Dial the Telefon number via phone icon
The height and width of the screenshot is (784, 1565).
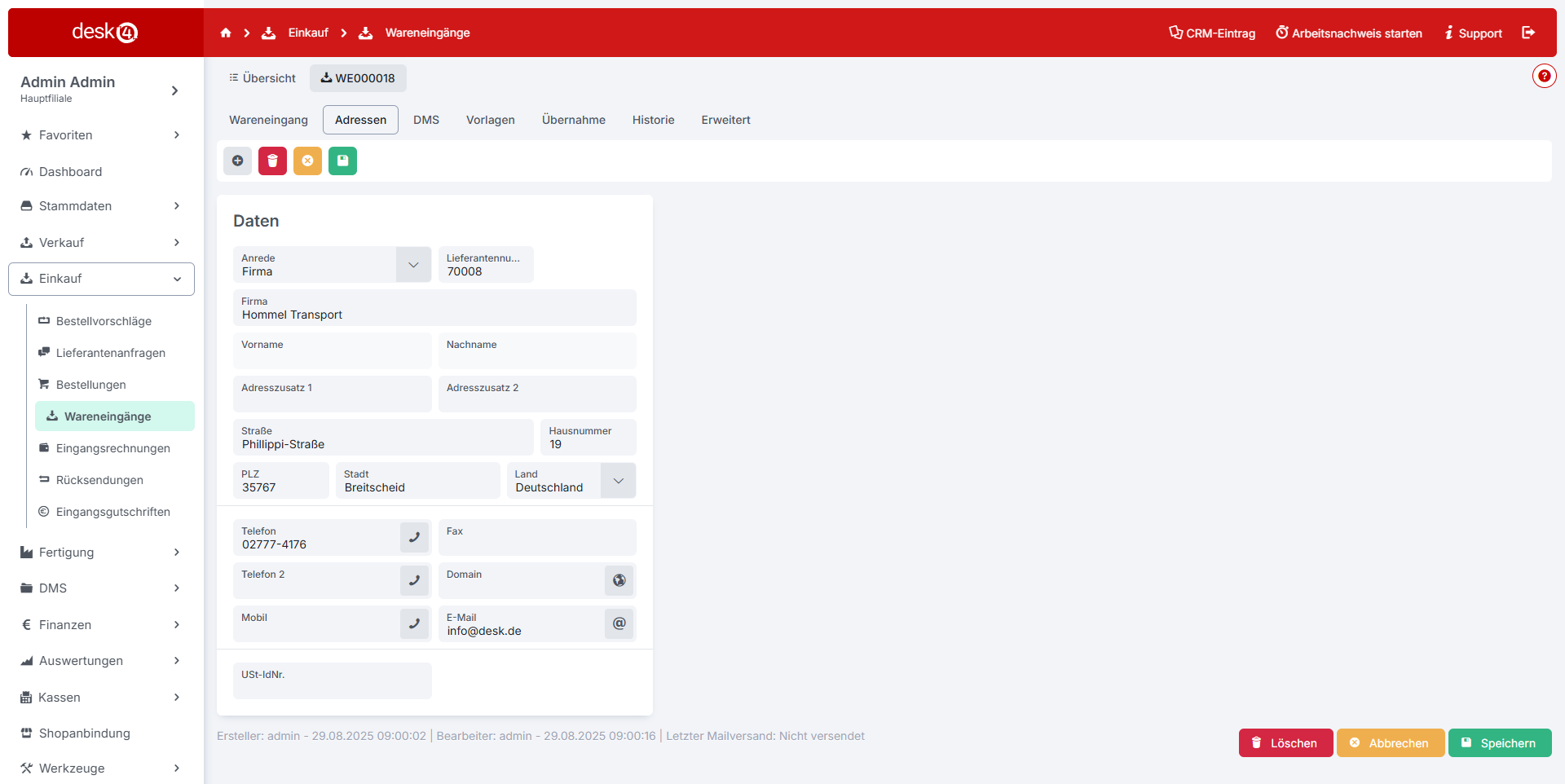414,537
